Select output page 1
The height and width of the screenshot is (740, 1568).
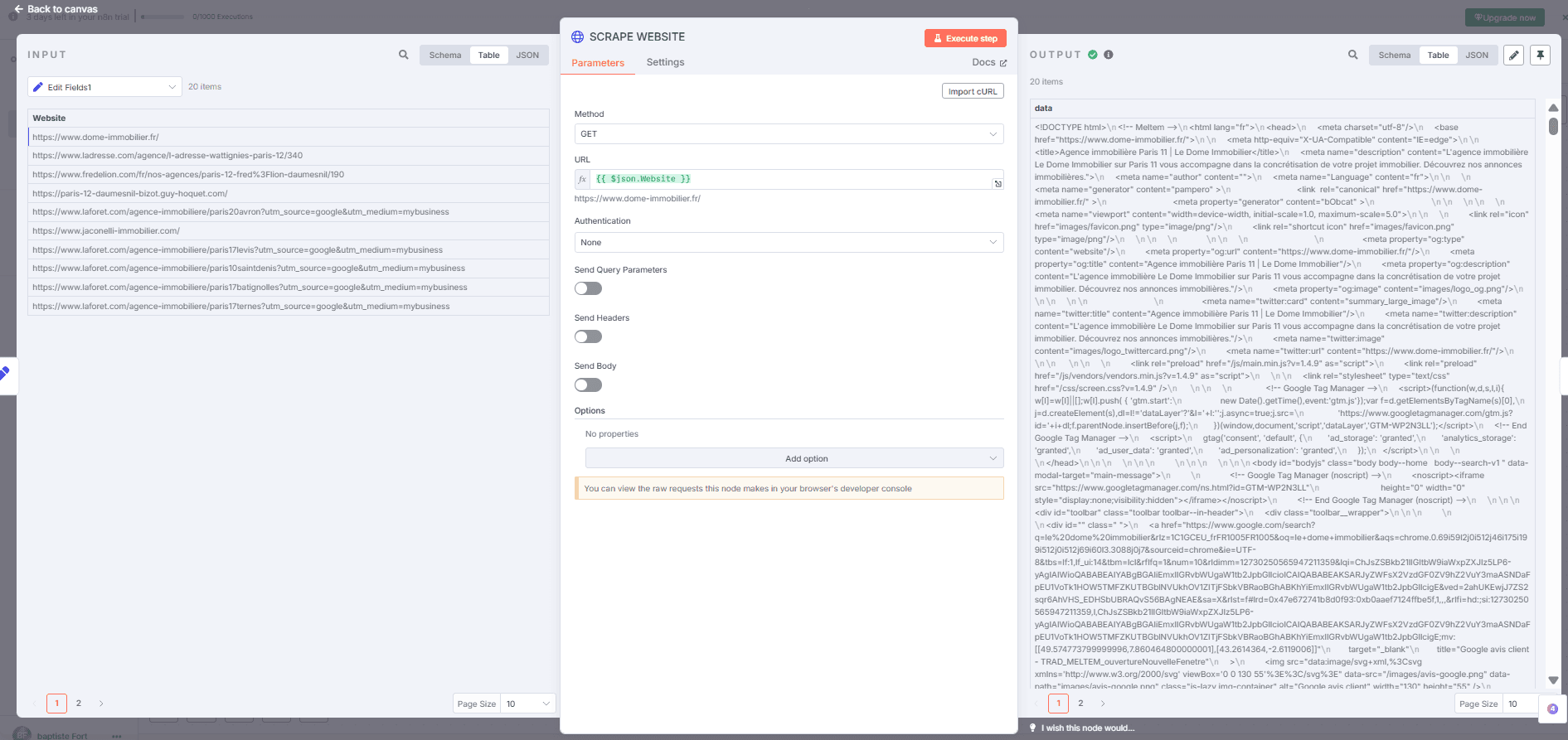[1058, 704]
